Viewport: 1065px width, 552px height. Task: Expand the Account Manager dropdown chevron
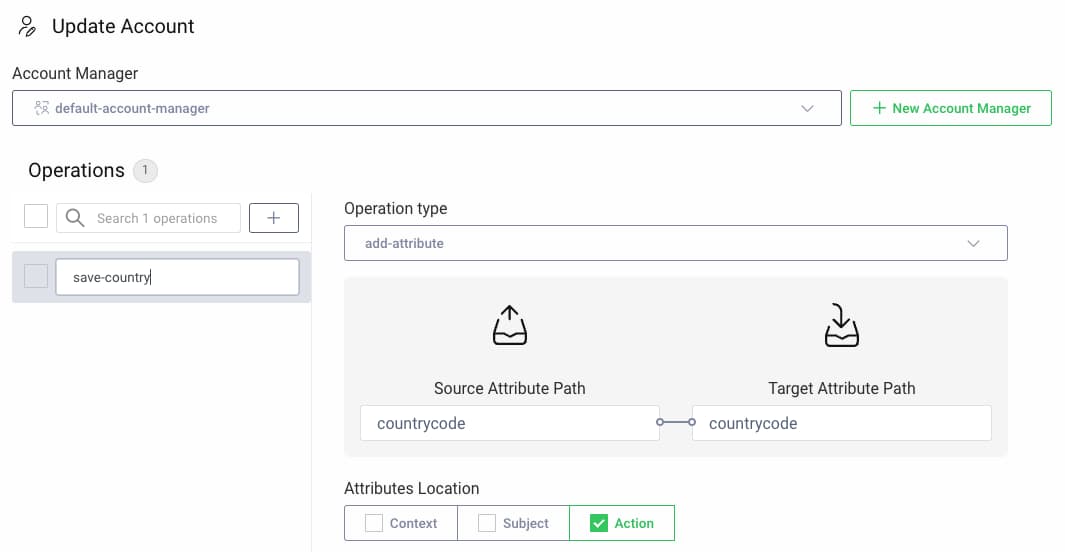click(x=807, y=109)
